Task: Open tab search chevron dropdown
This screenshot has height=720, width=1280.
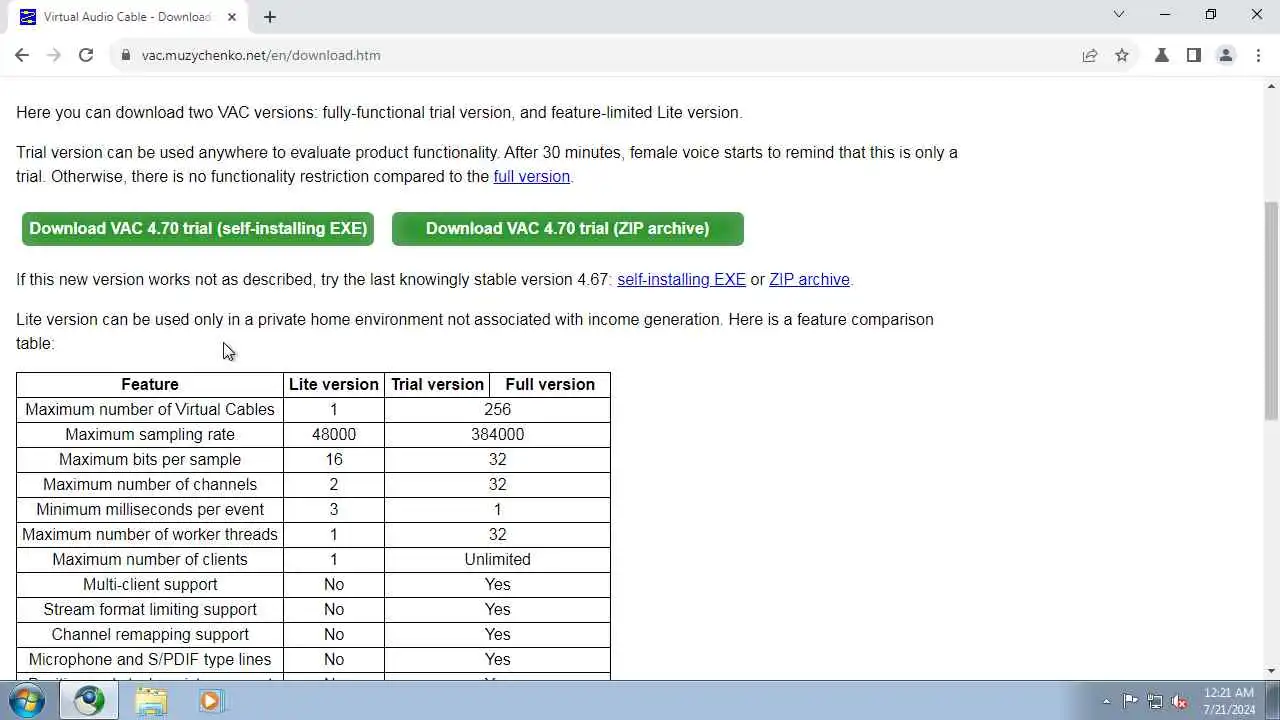Action: (x=1119, y=15)
